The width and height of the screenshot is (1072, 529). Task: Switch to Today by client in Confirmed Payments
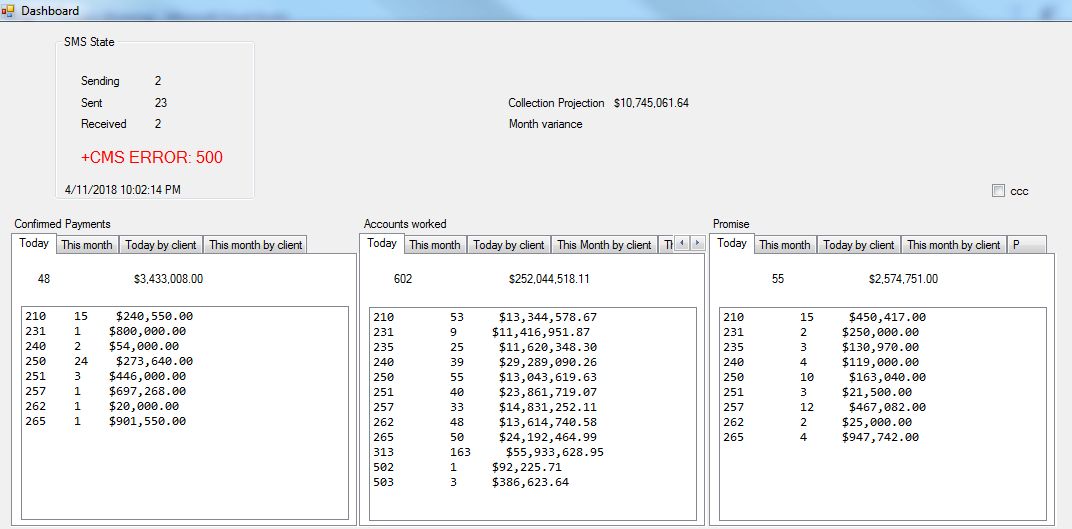(161, 245)
